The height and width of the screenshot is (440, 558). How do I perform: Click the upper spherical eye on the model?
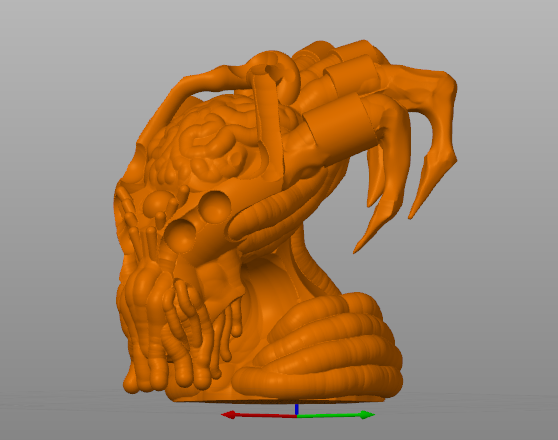point(215,207)
